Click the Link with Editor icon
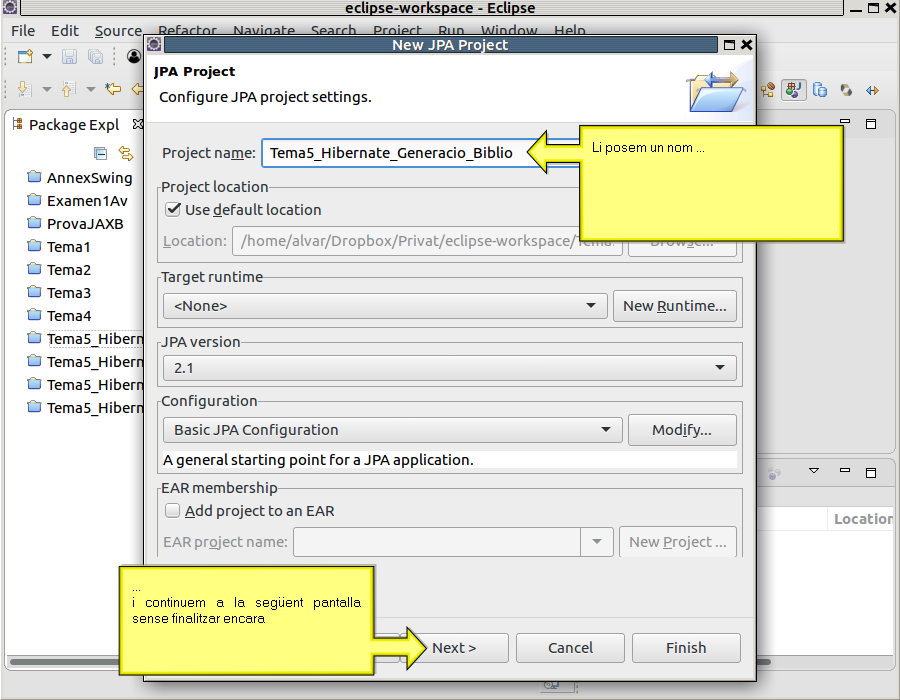The height and width of the screenshot is (700, 900). (126, 153)
